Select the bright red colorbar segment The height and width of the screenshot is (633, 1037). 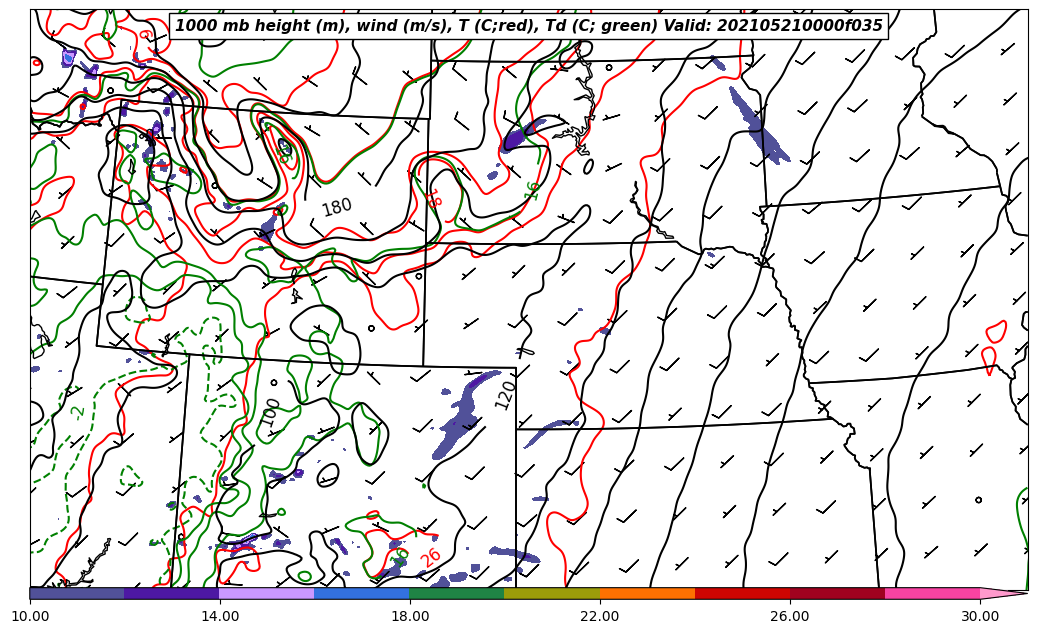[x=742, y=593]
